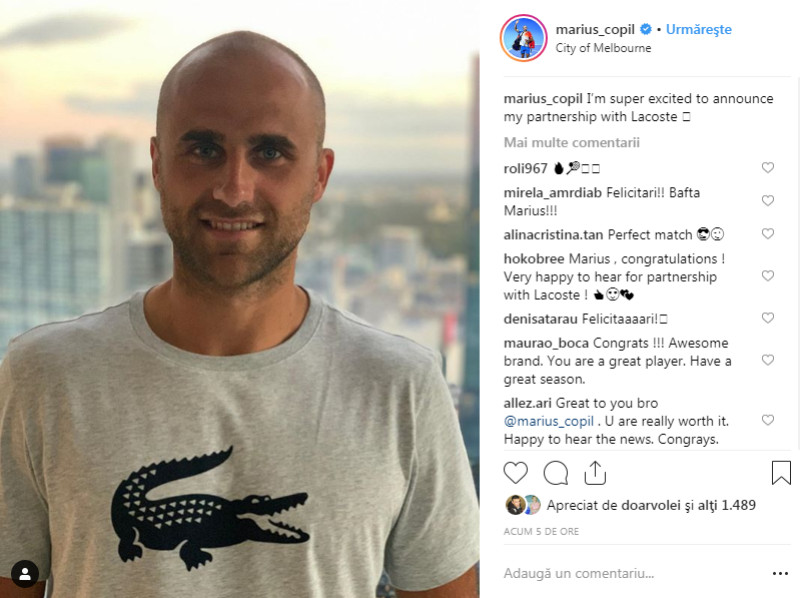Save the post with the bookmark icon
This screenshot has width=800, height=598.
point(781,472)
